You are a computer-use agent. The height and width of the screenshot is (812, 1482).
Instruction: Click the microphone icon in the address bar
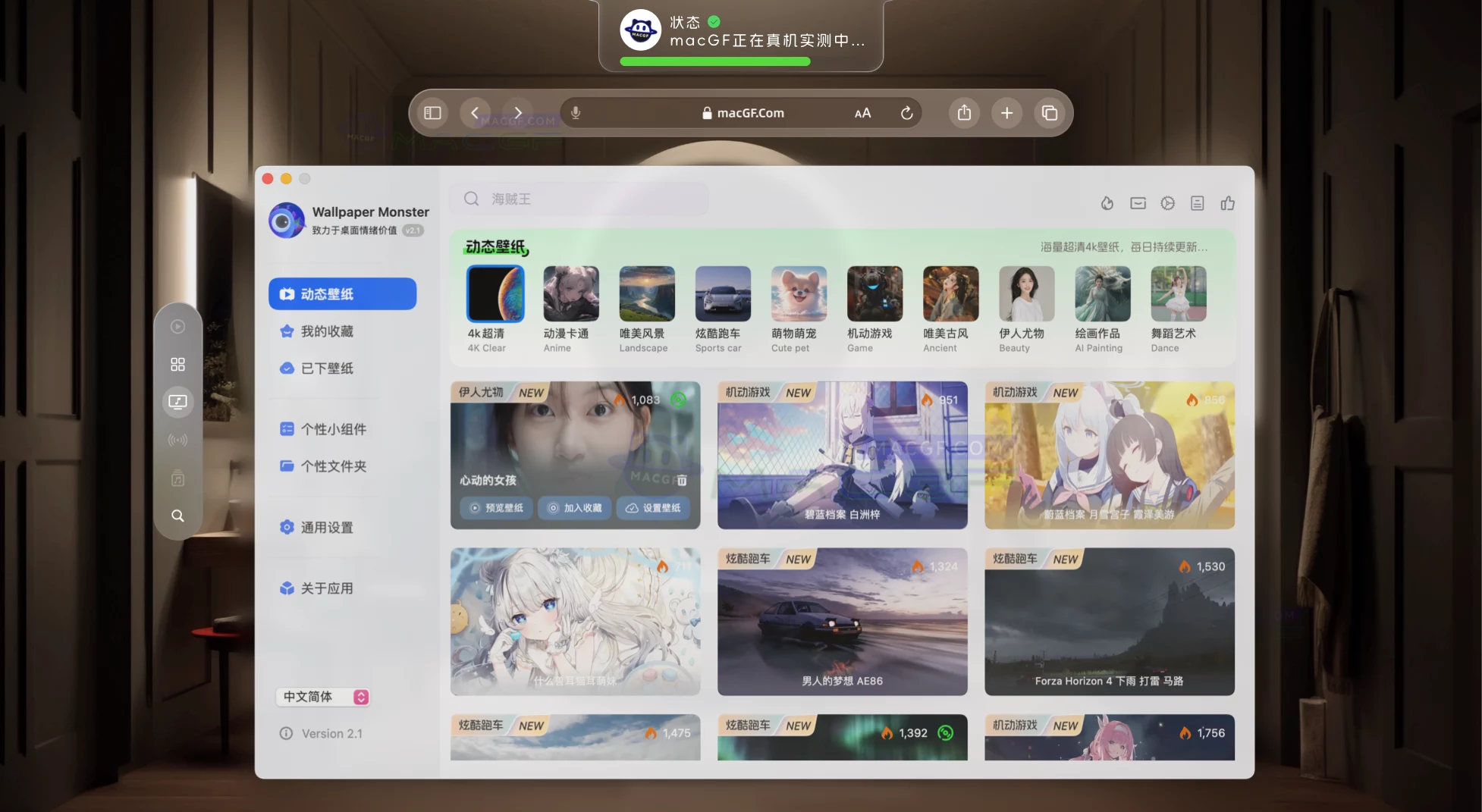click(576, 113)
